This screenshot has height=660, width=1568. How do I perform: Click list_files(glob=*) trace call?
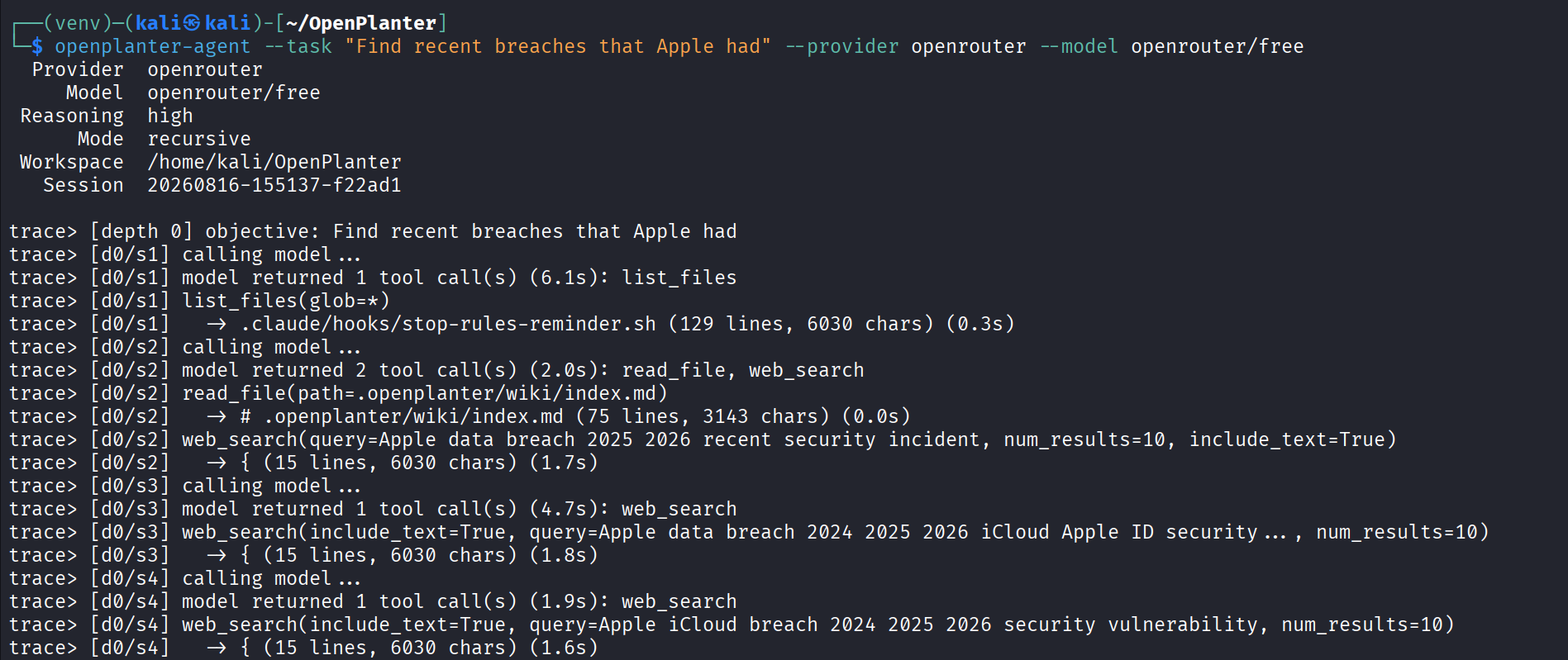click(286, 301)
